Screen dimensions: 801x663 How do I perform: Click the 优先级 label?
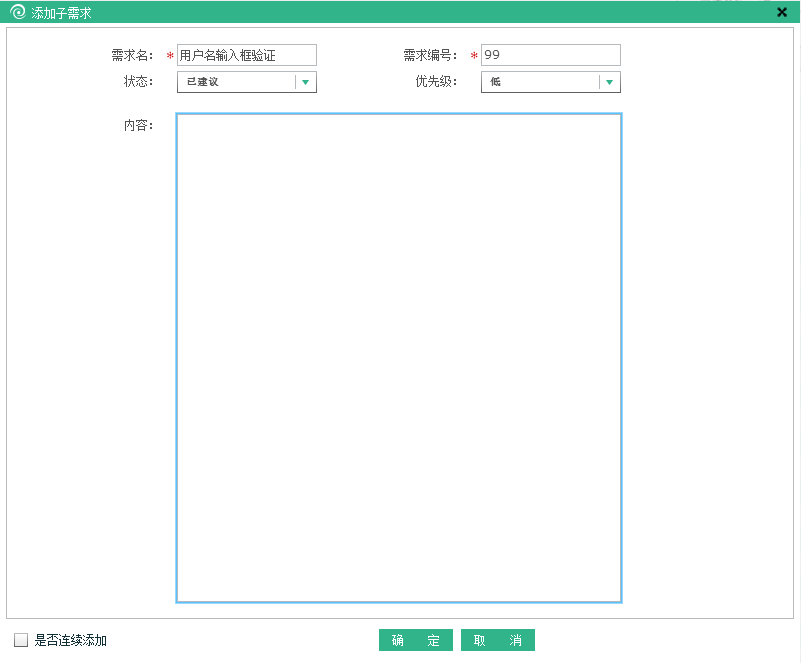coord(436,82)
